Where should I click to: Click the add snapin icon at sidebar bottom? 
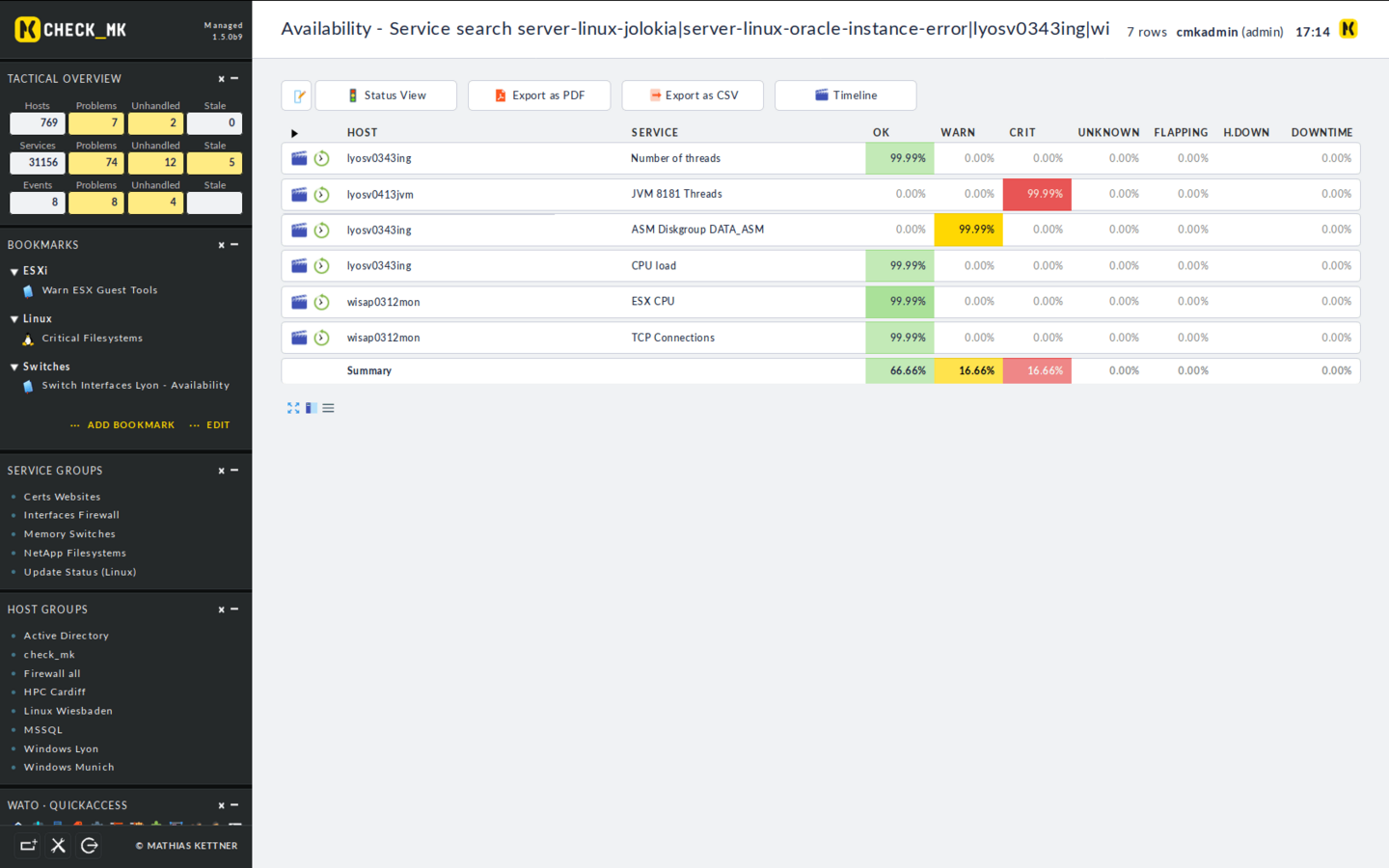pyautogui.click(x=29, y=845)
